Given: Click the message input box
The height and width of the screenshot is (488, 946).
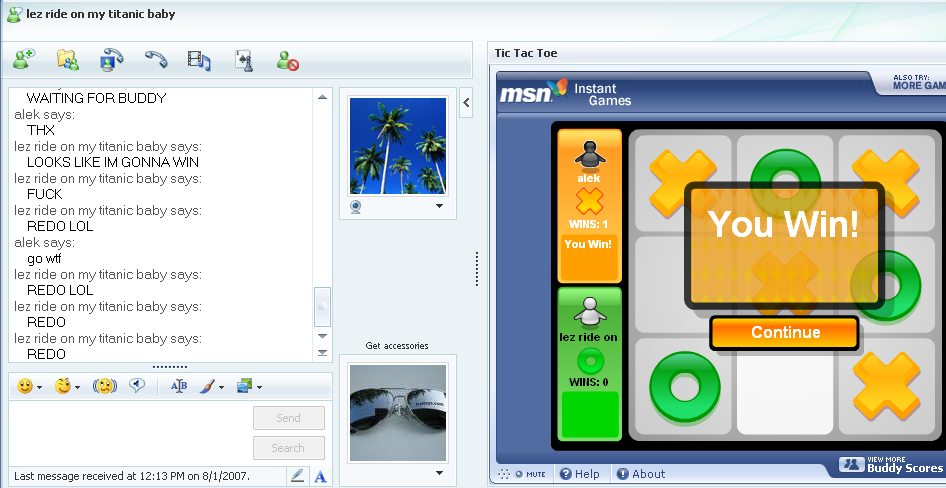Looking at the screenshot, I should click(130, 433).
